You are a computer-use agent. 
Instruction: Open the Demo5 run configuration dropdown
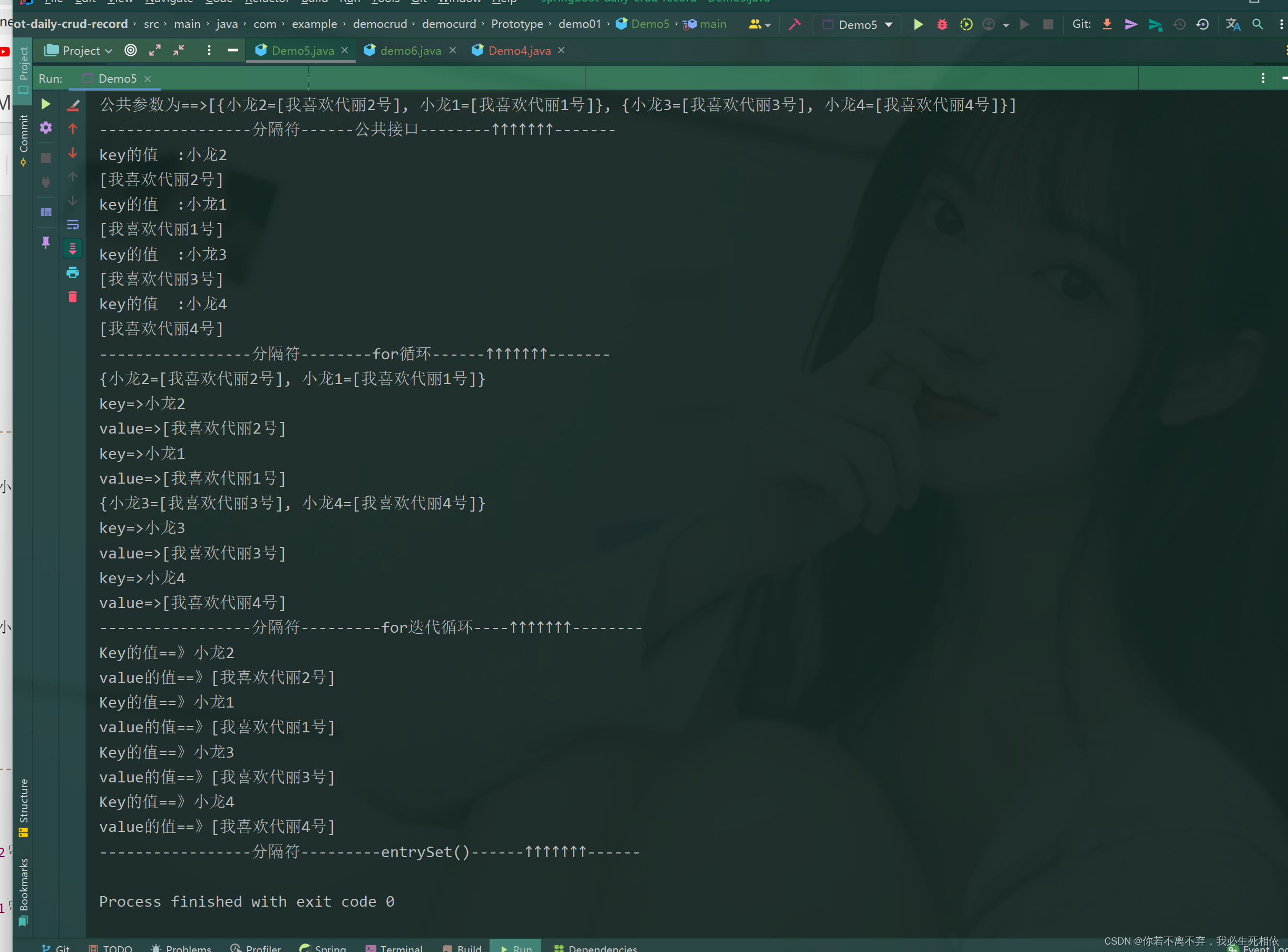tap(858, 25)
